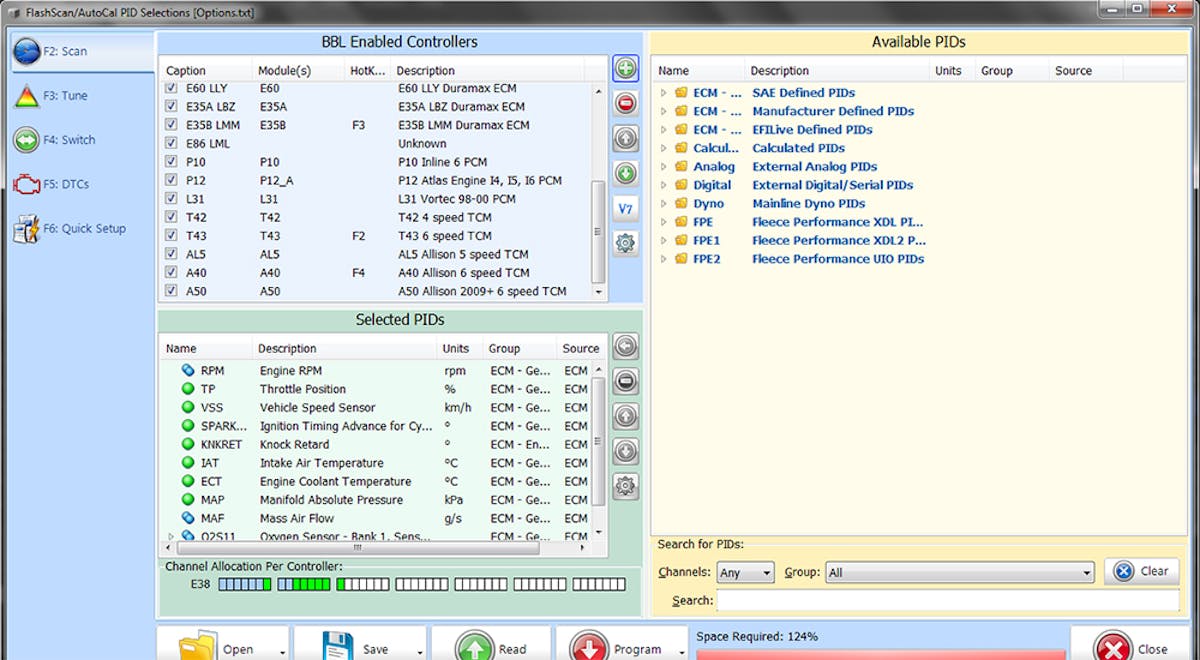1200x660 pixels.
Task: Uncheck the T43 controller checkbox
Action: (172, 236)
